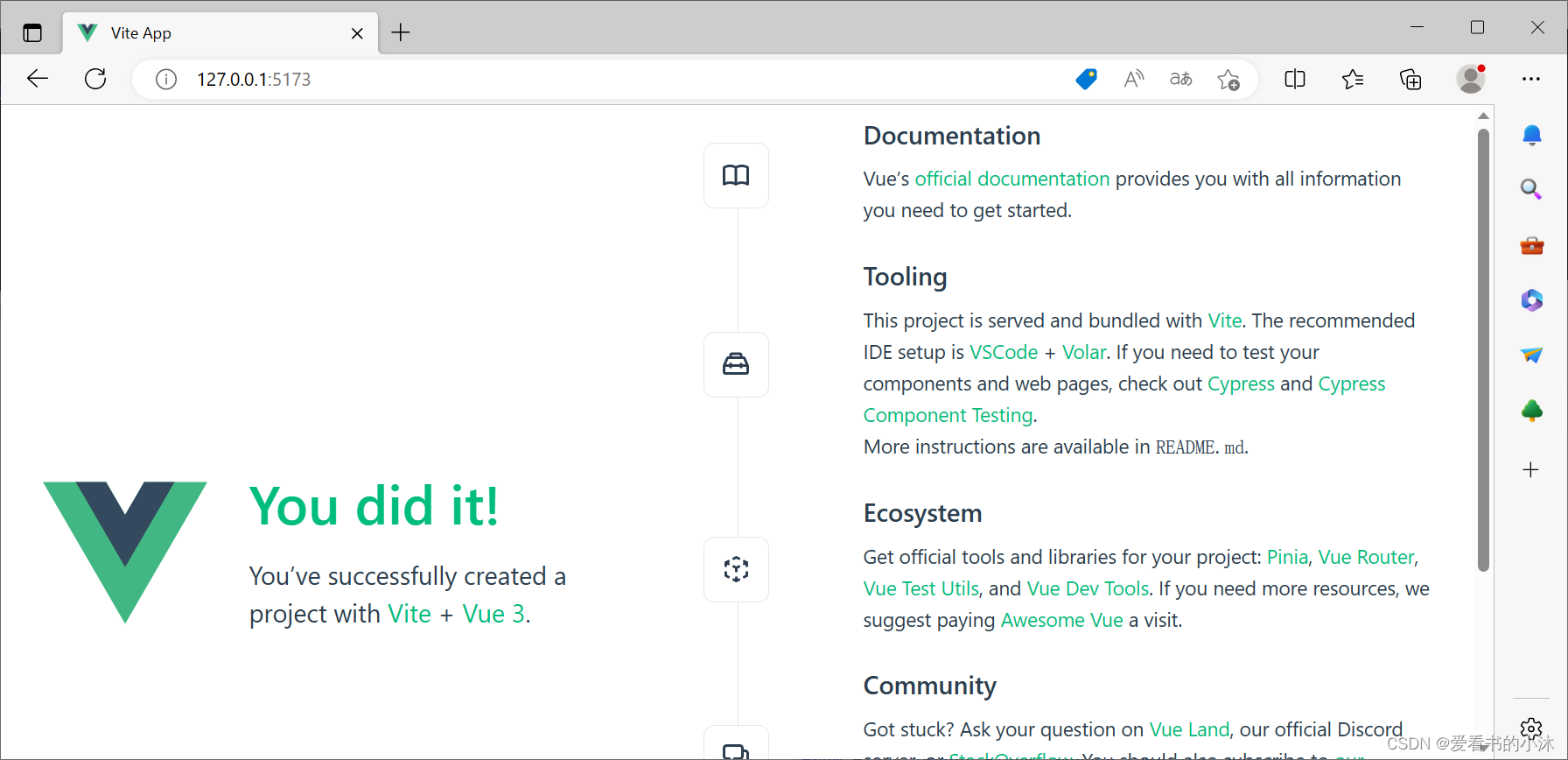Viewport: 1568px width, 760px height.
Task: Open the sidebar notifications bell icon
Action: [1531, 135]
